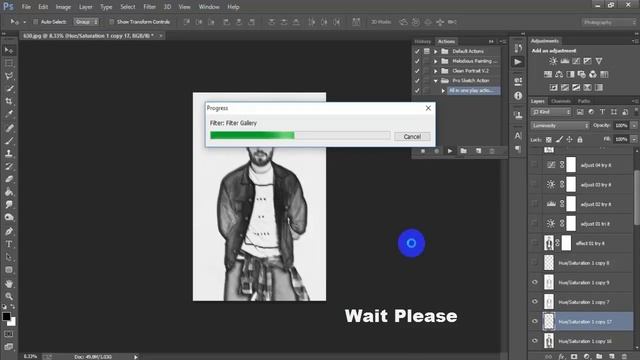
Task: Select the Zoom tool
Action: pos(9,296)
